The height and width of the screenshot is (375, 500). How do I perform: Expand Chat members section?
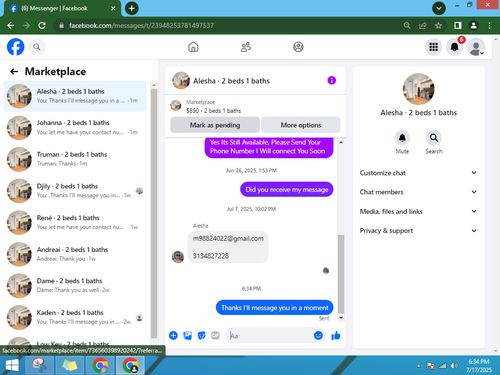point(418,192)
